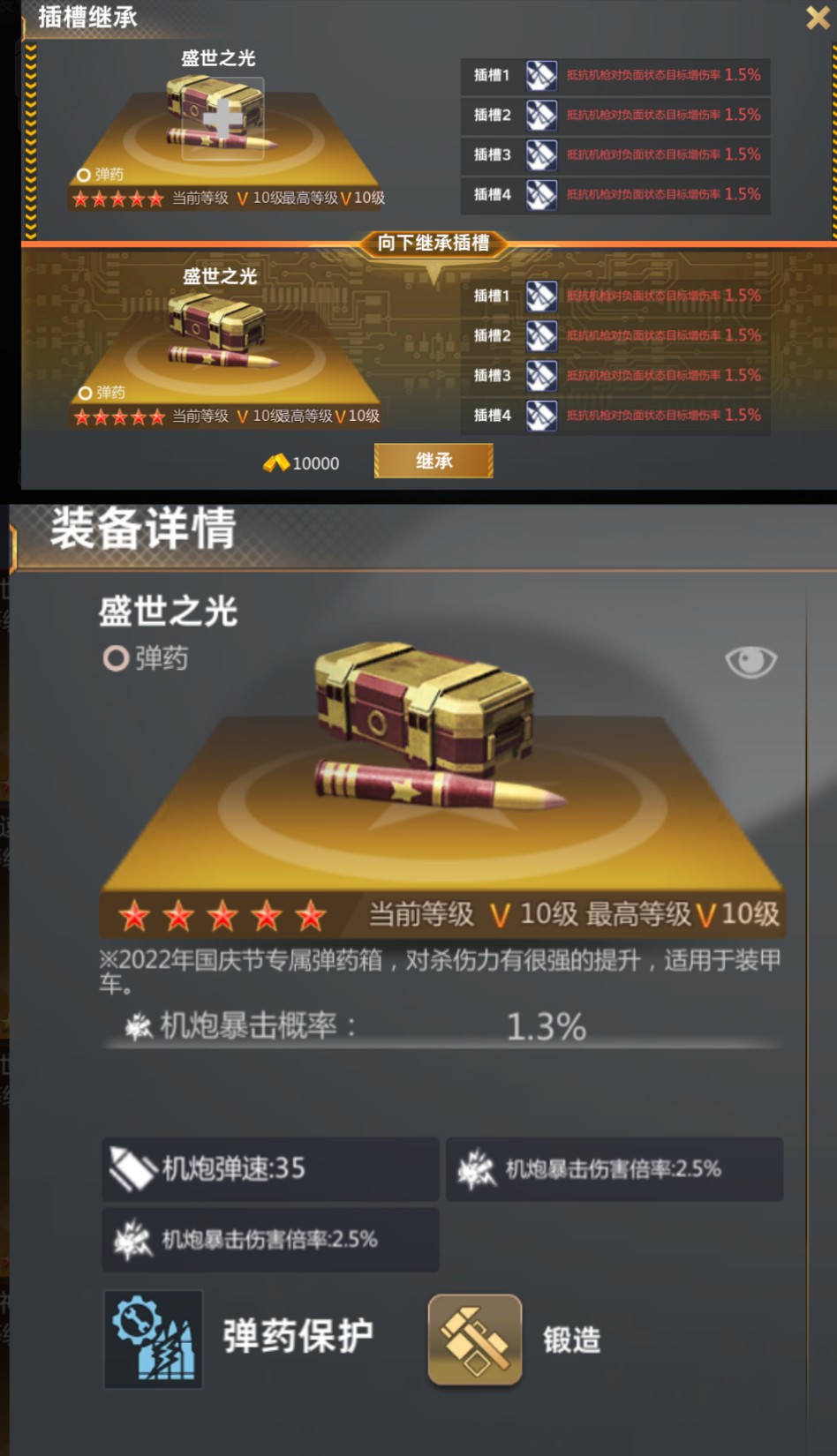Select the lower panel 插槽3 row

615,375
